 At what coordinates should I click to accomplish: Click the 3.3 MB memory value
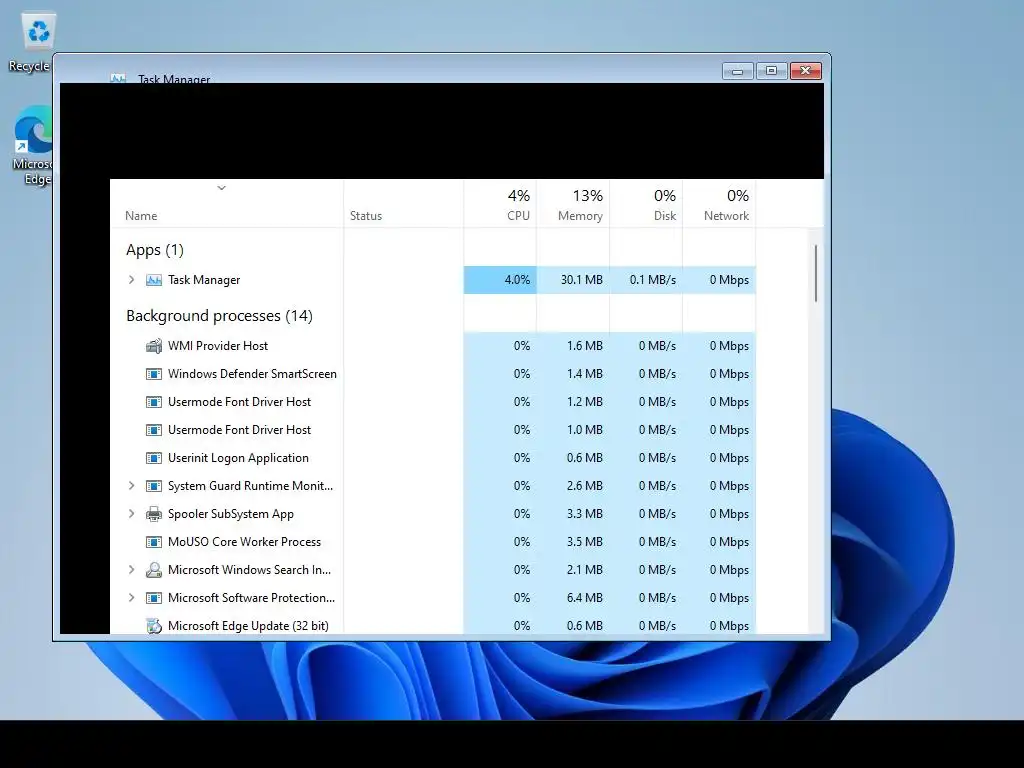(x=584, y=514)
